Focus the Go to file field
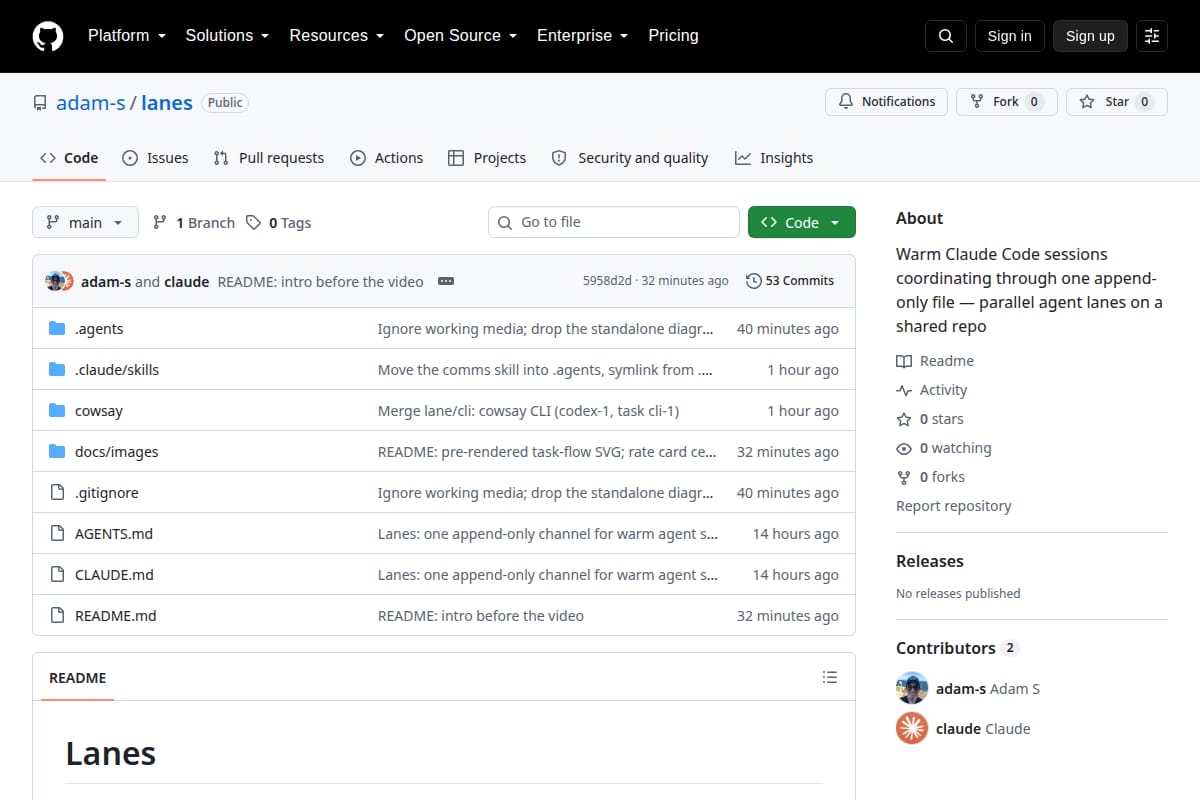Viewport: 1200px width, 800px height. coord(614,222)
